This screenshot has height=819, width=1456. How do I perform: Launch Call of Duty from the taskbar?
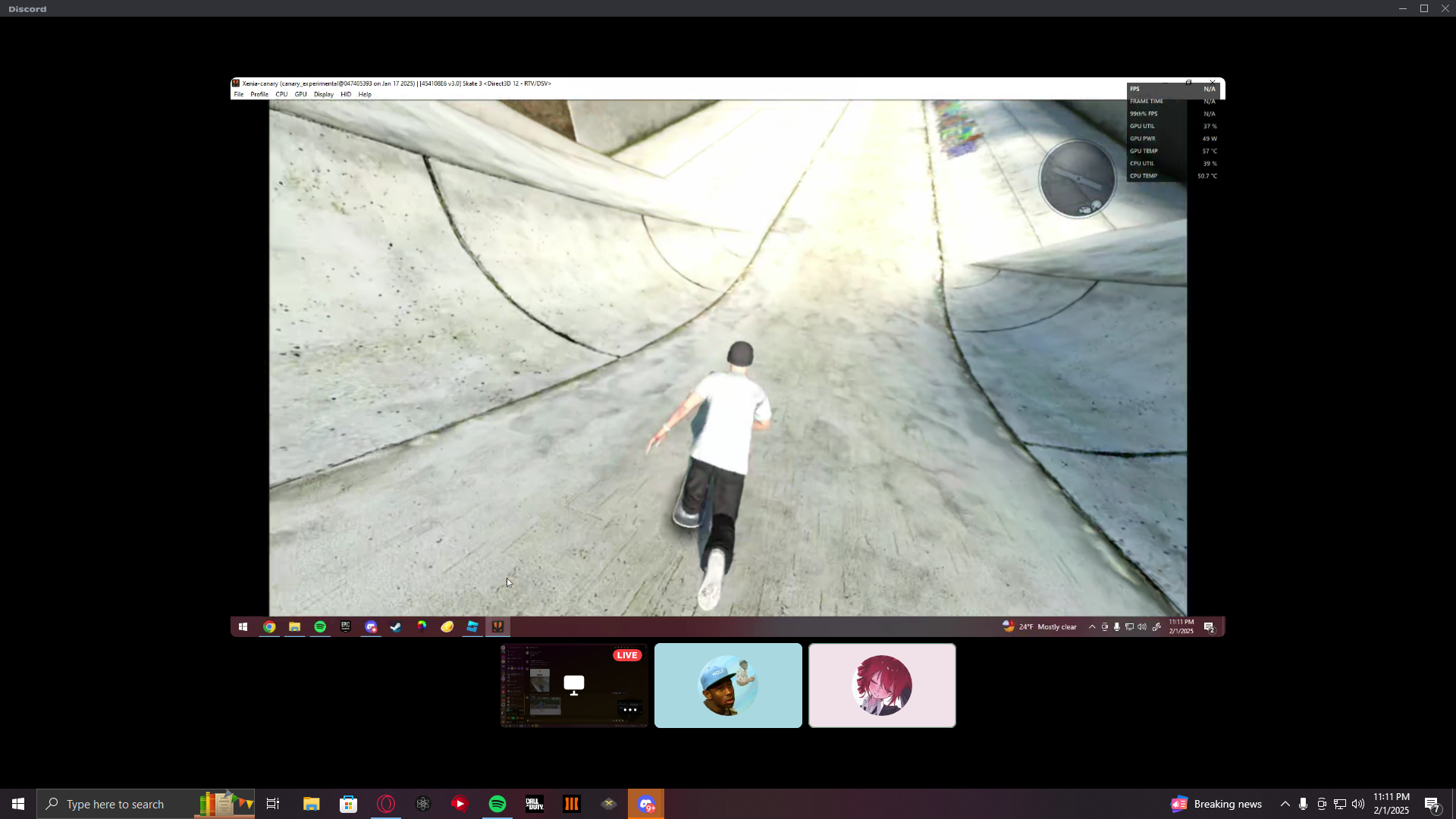(x=535, y=804)
